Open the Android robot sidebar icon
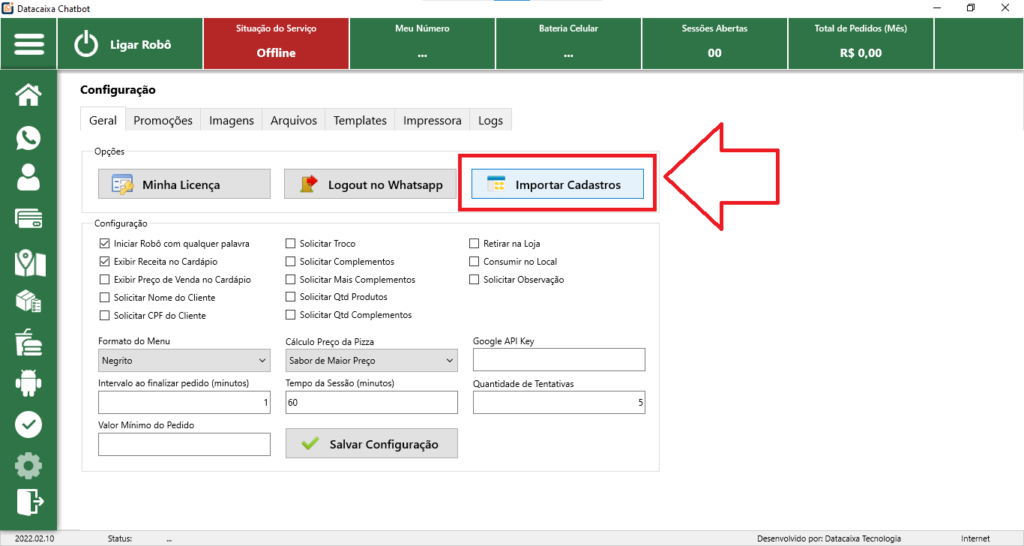The height and width of the screenshot is (546, 1024). (29, 382)
